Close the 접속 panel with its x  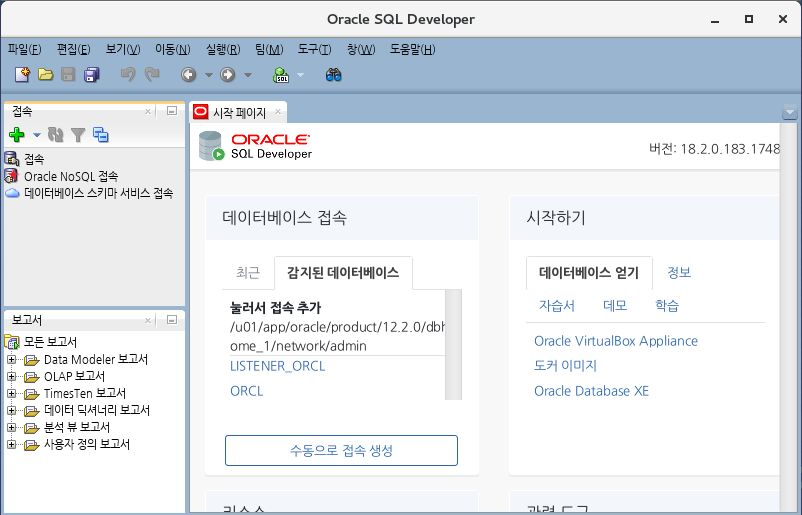tap(148, 111)
